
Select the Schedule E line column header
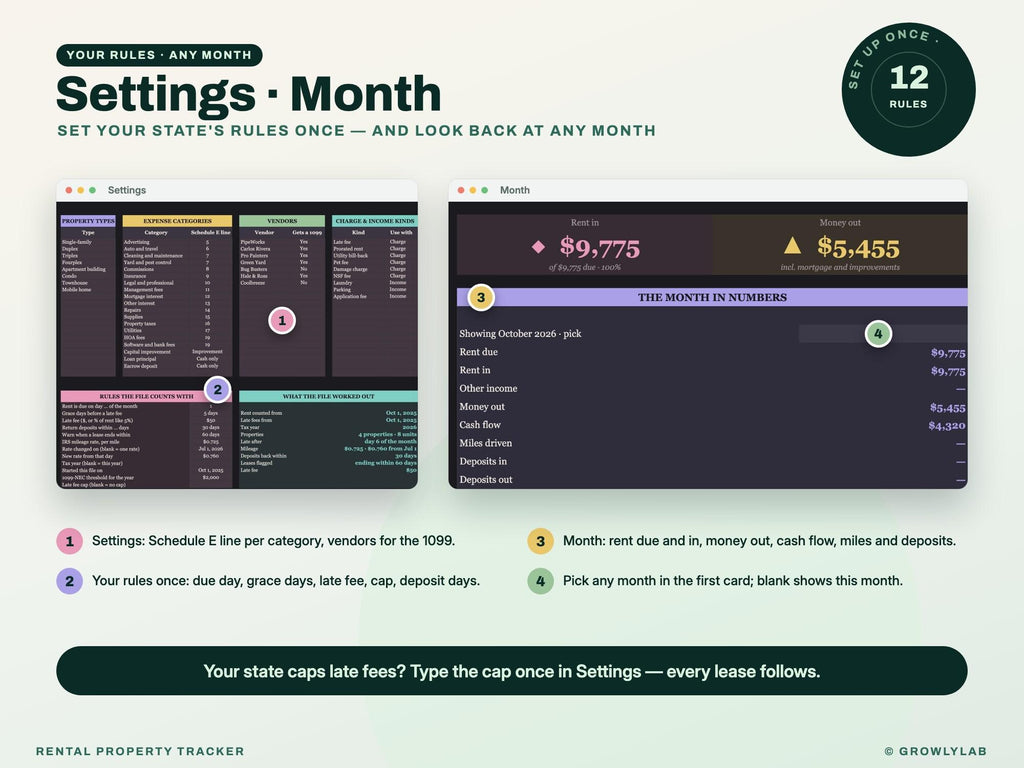click(210, 232)
